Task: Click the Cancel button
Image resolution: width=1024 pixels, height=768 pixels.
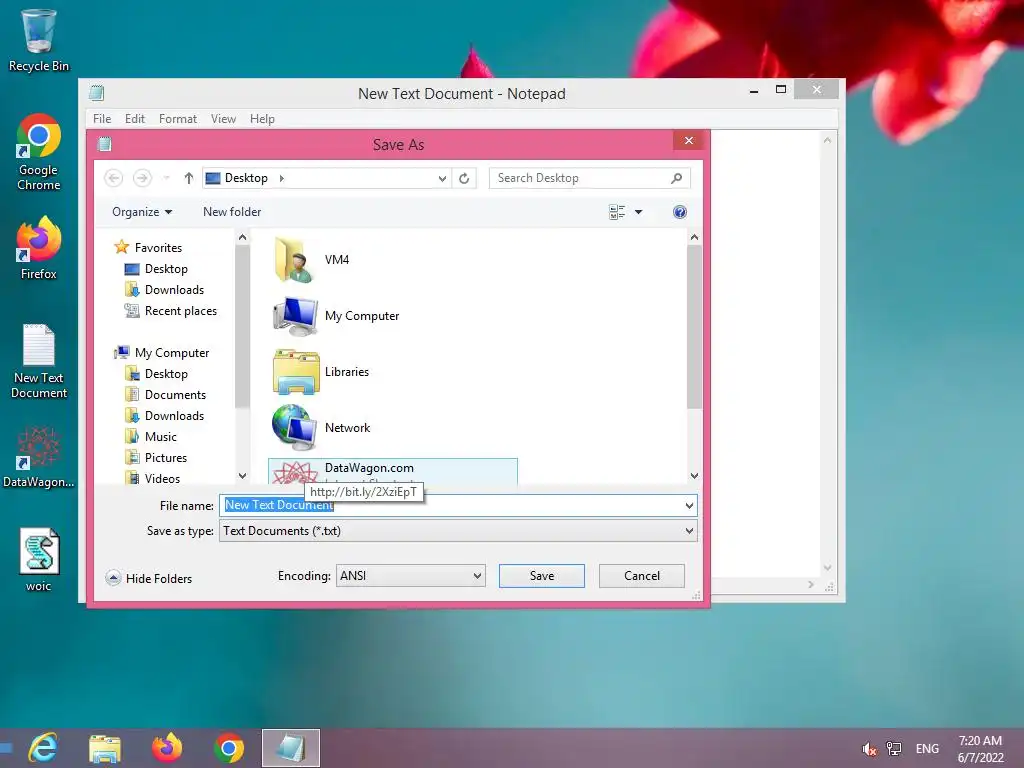Action: [641, 575]
